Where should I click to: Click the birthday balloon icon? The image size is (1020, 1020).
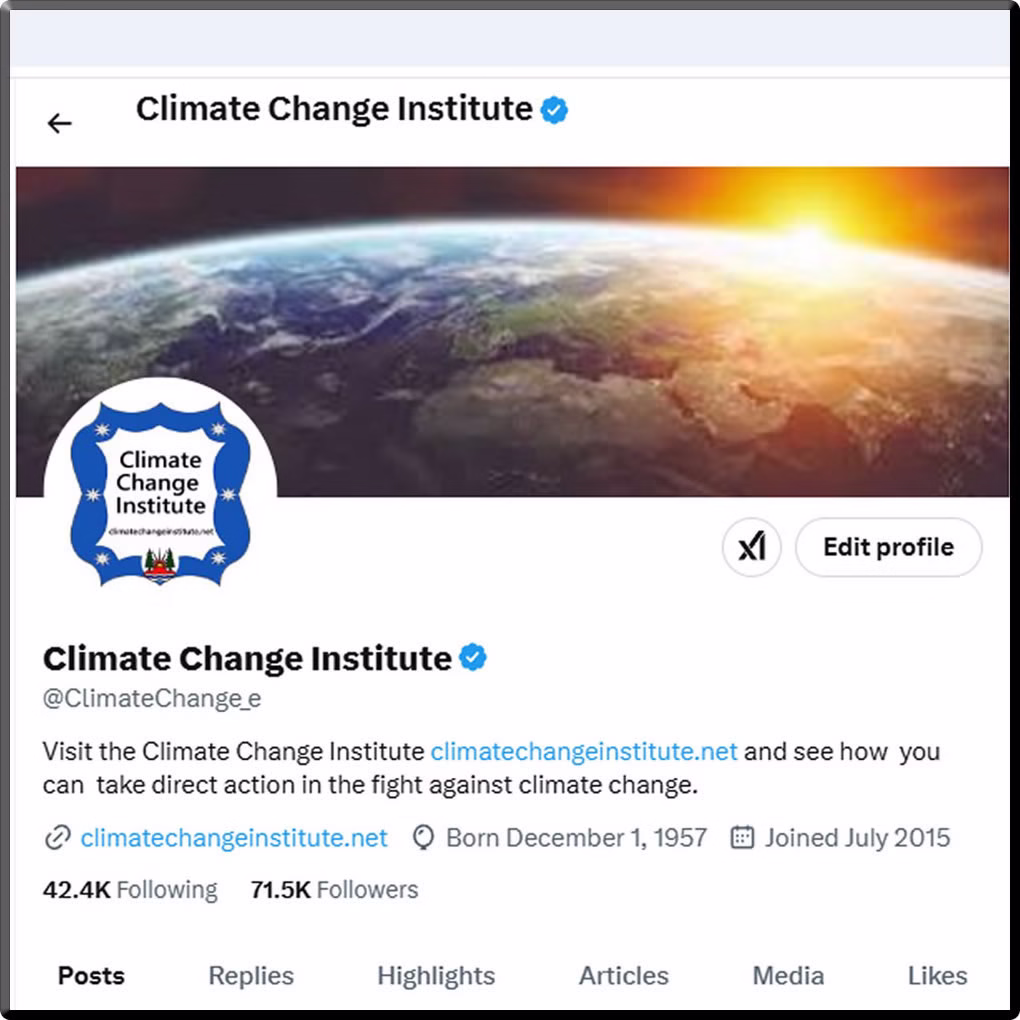coord(424,838)
